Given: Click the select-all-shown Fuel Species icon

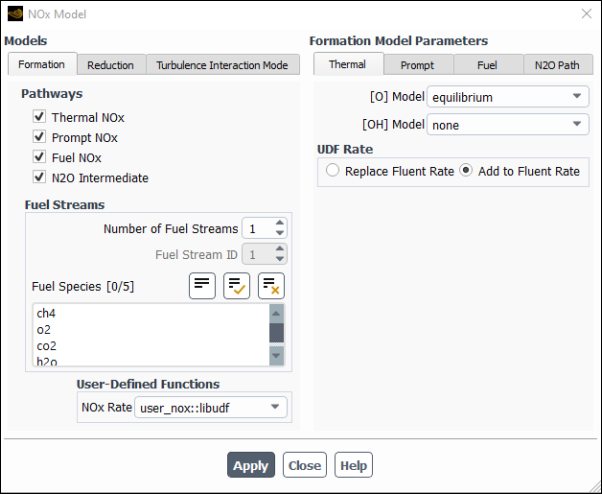Looking at the screenshot, I should (x=236, y=286).
